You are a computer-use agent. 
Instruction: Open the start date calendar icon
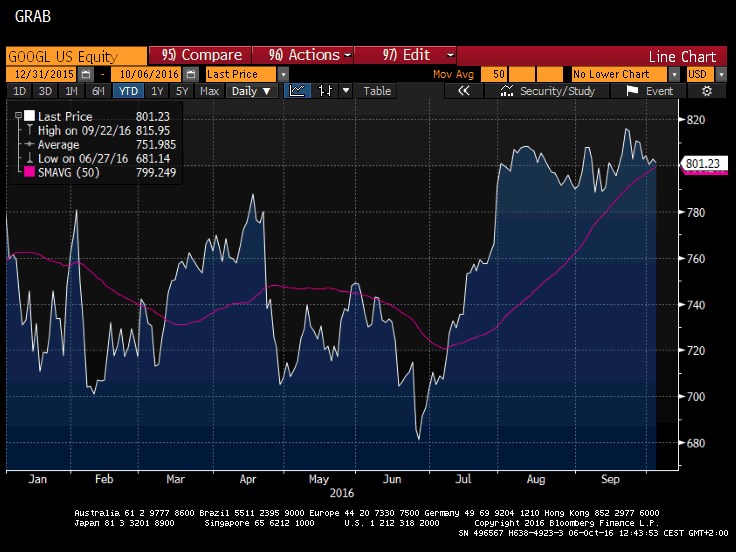point(85,74)
